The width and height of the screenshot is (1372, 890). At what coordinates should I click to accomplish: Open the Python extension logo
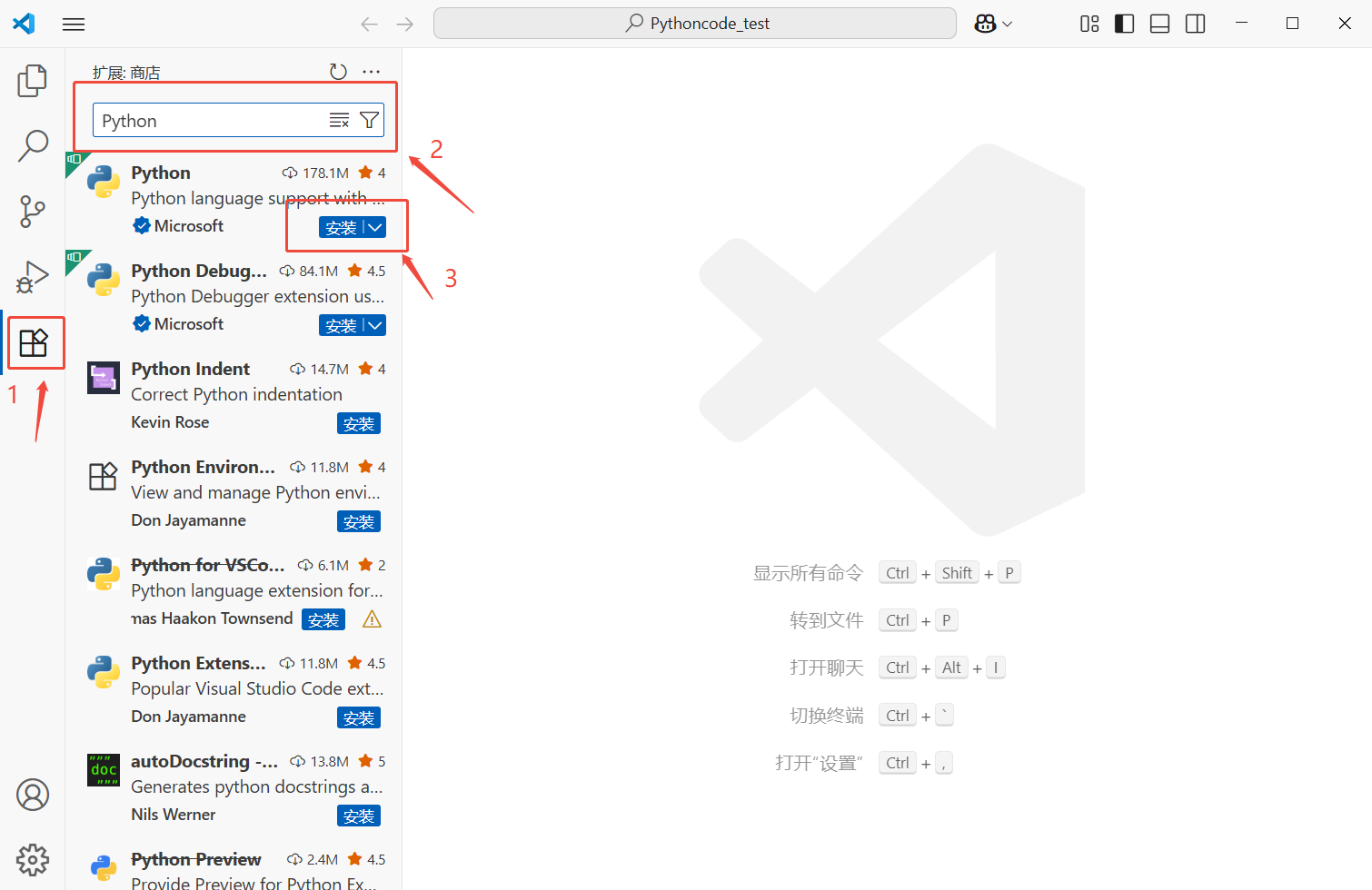click(104, 182)
